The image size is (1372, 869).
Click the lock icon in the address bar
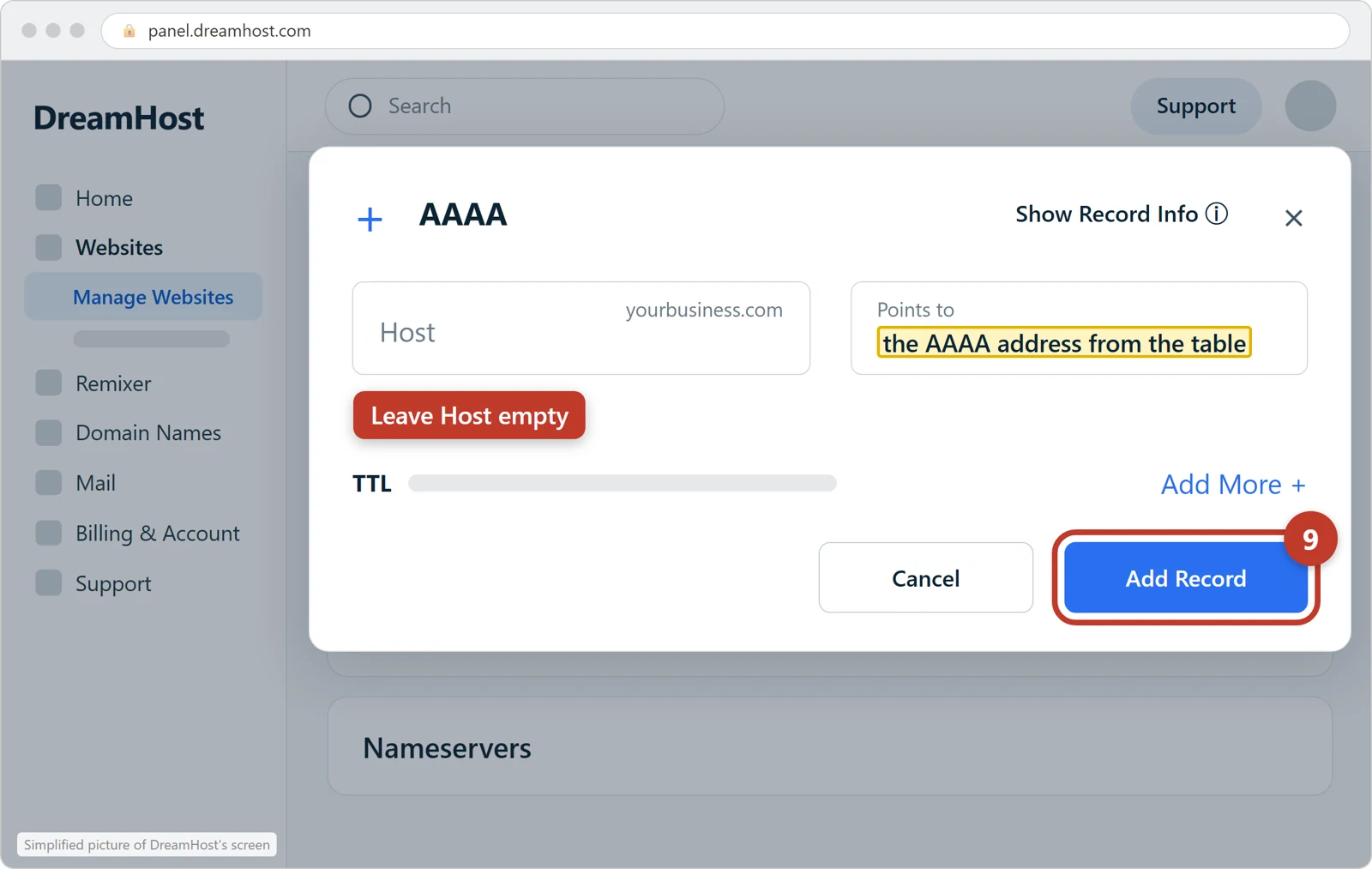pos(129,31)
